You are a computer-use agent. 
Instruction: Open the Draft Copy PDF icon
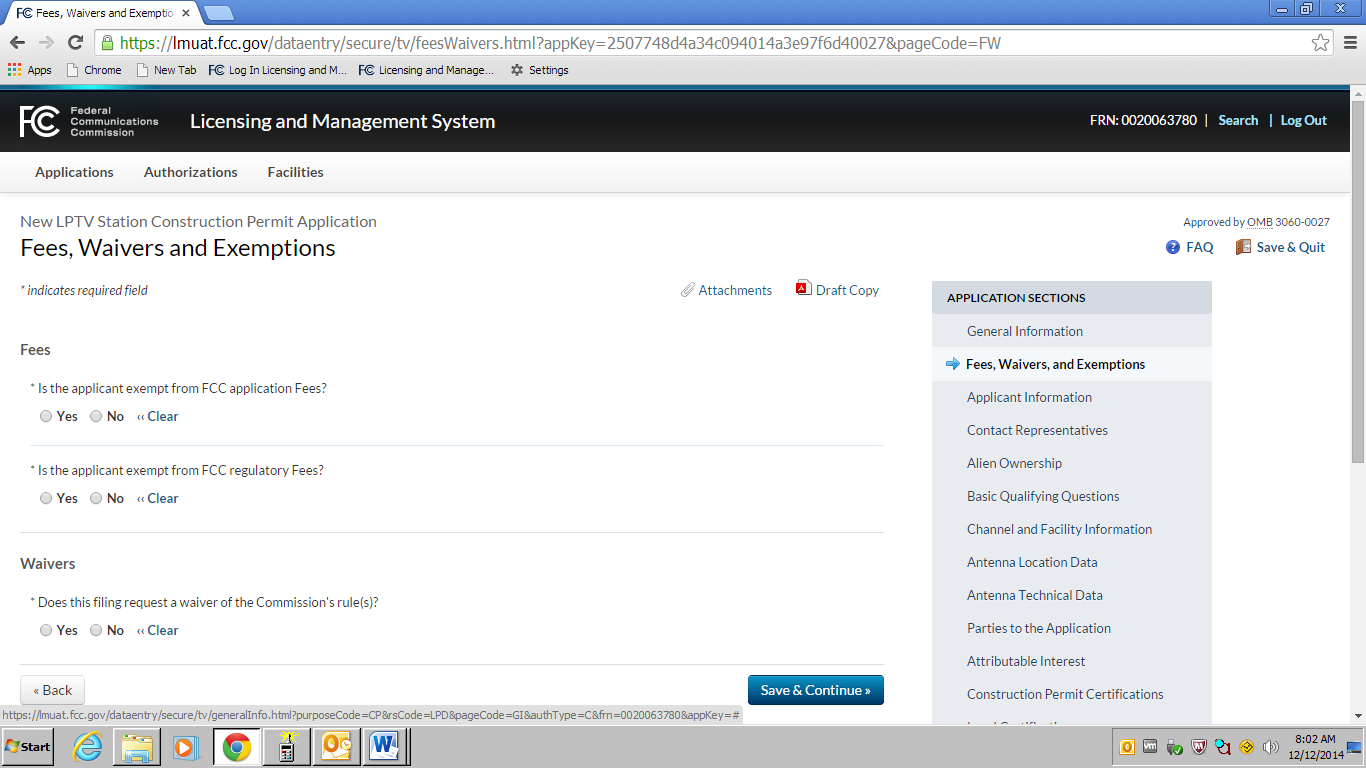coord(803,289)
